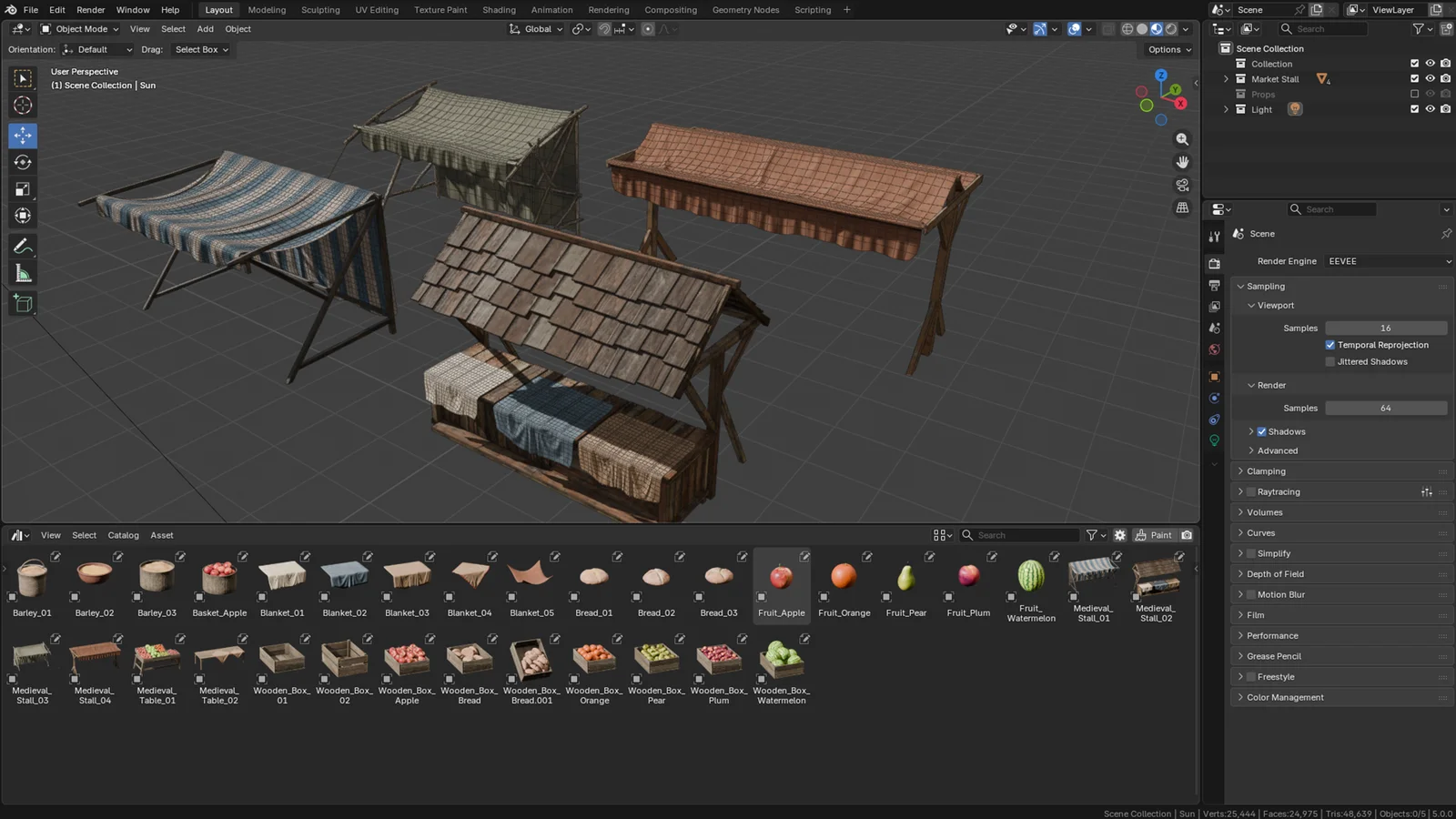This screenshot has height=819, width=1456.
Task: Select the Annotate tool
Action: (x=22, y=245)
